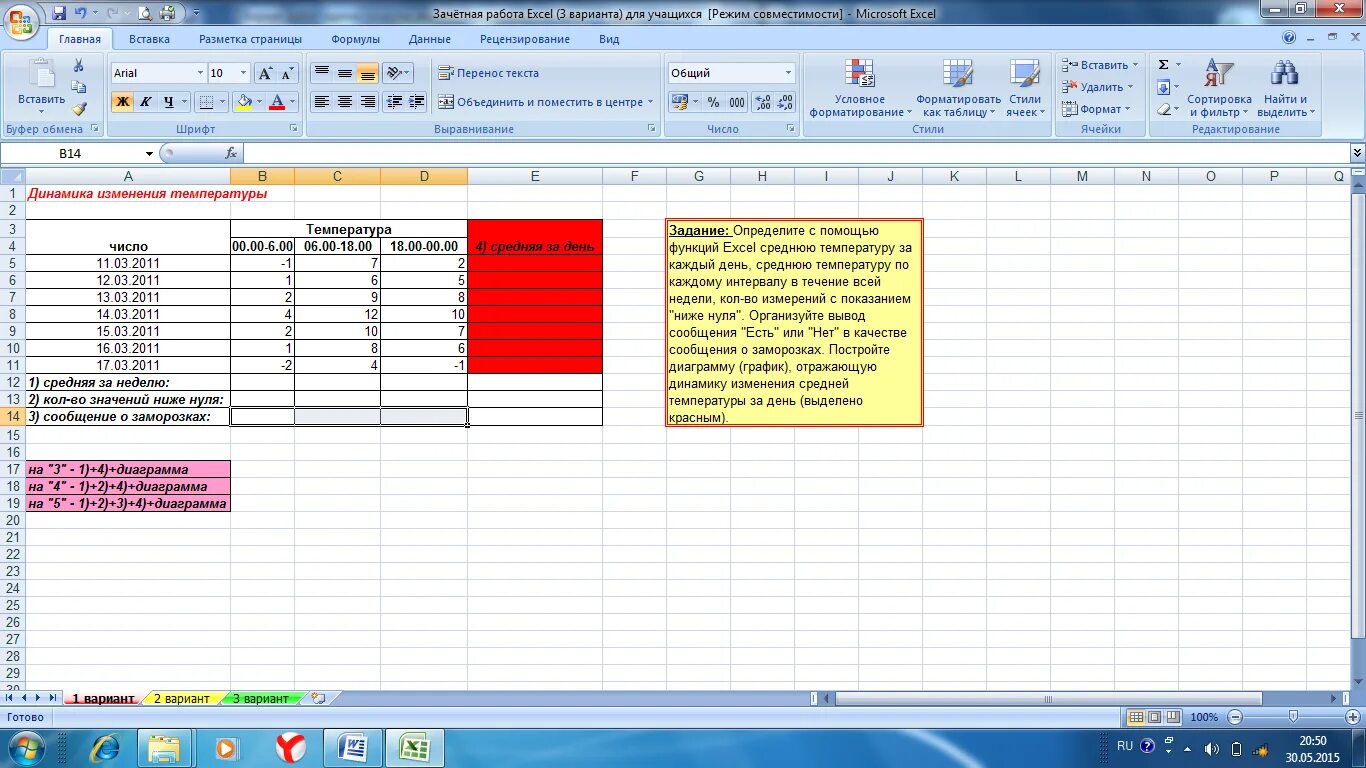
Task: Insert a new worksheet tab
Action: (x=318, y=698)
